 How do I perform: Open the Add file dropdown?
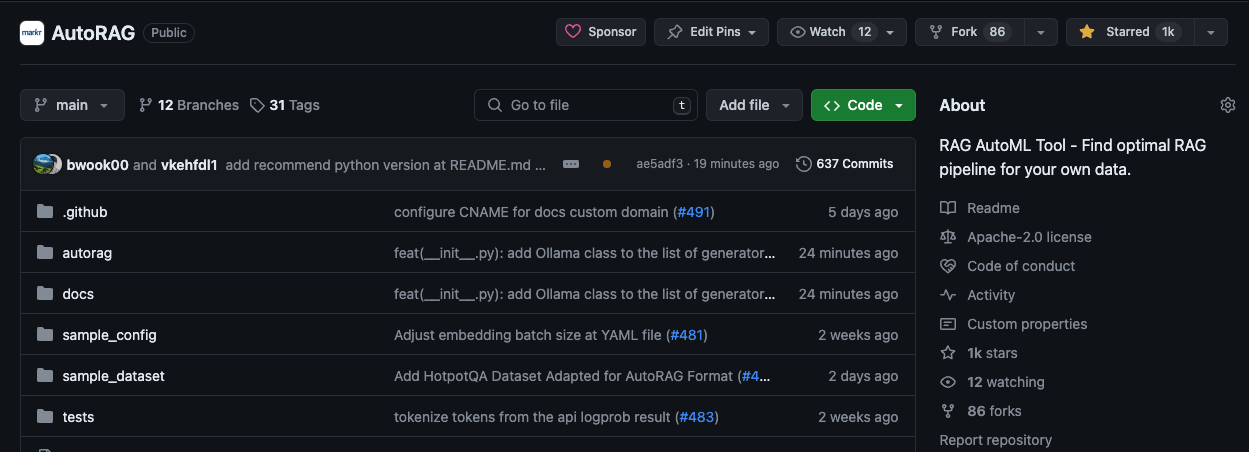pyautogui.click(x=754, y=105)
